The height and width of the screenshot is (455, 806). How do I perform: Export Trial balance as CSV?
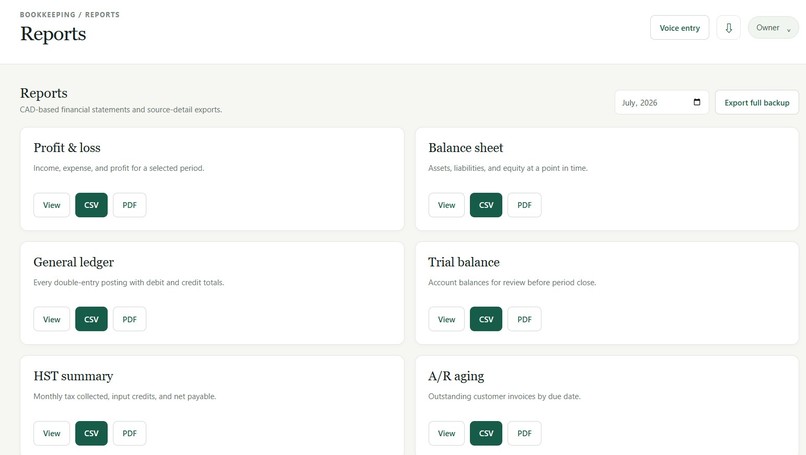point(486,319)
